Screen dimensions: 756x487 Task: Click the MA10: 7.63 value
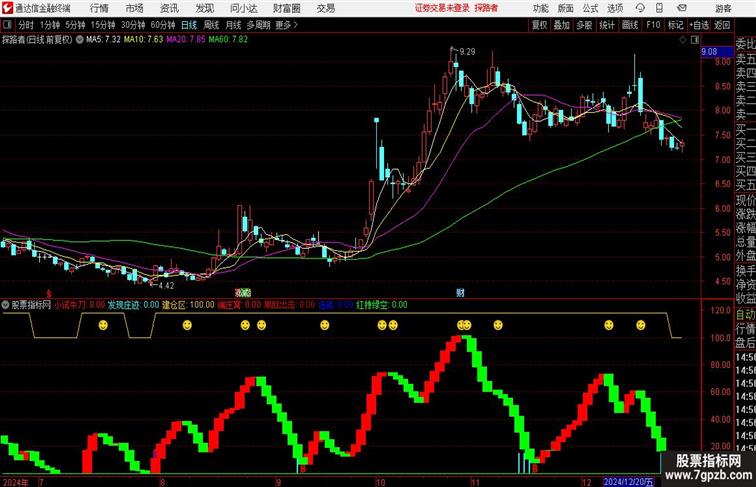pyautogui.click(x=144, y=40)
